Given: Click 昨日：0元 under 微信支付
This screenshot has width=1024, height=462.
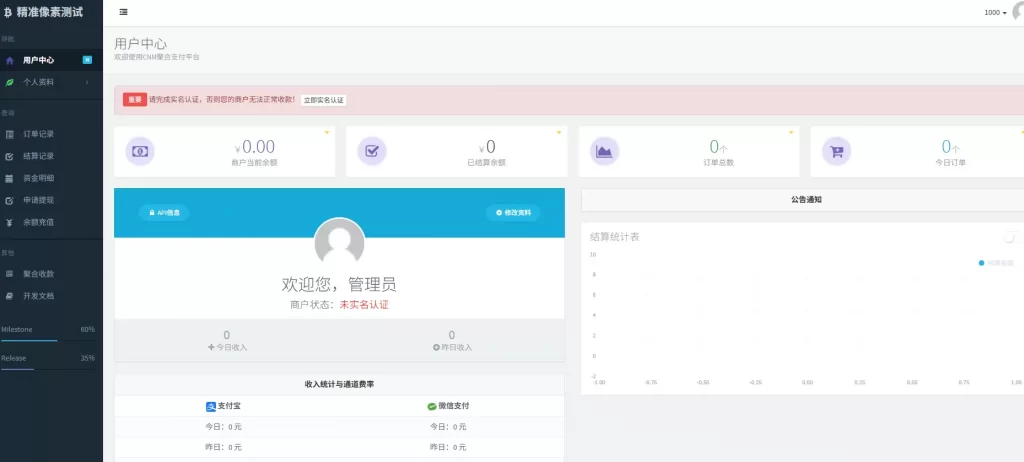Looking at the screenshot, I should (448, 448).
